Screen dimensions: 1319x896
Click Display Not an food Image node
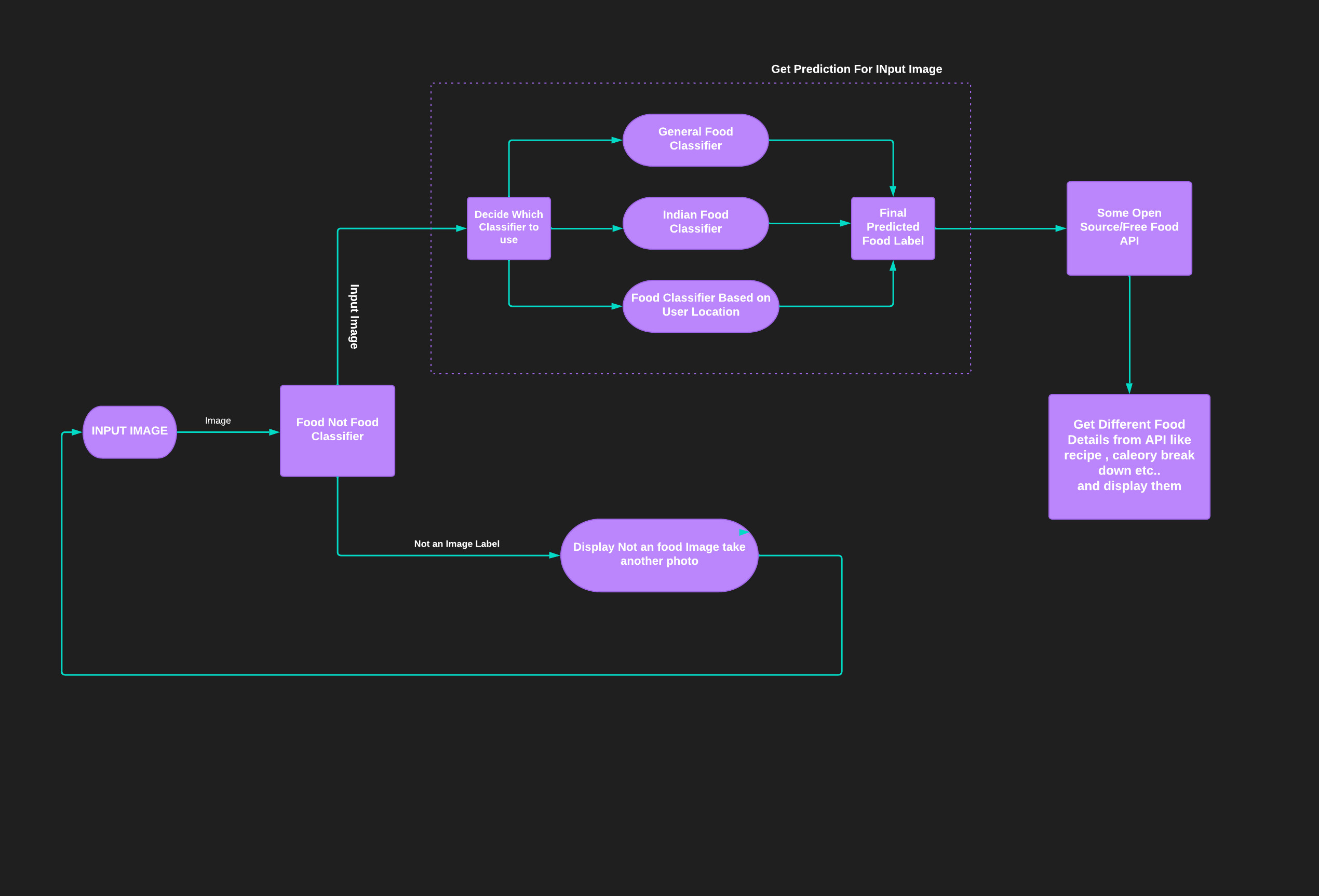pos(659,554)
